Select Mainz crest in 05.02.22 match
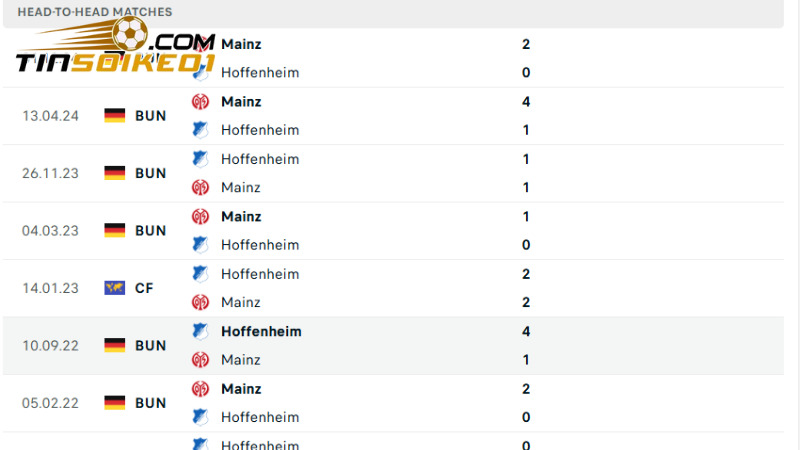The width and height of the screenshot is (800, 450). [200, 389]
